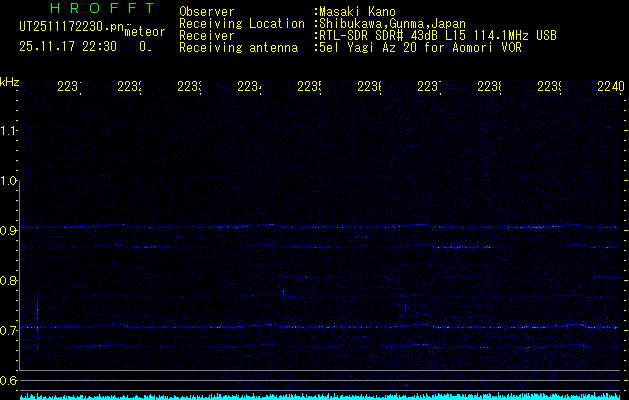This screenshot has height=400, width=629.
Task: Click the Observer field label
Action: point(205,11)
